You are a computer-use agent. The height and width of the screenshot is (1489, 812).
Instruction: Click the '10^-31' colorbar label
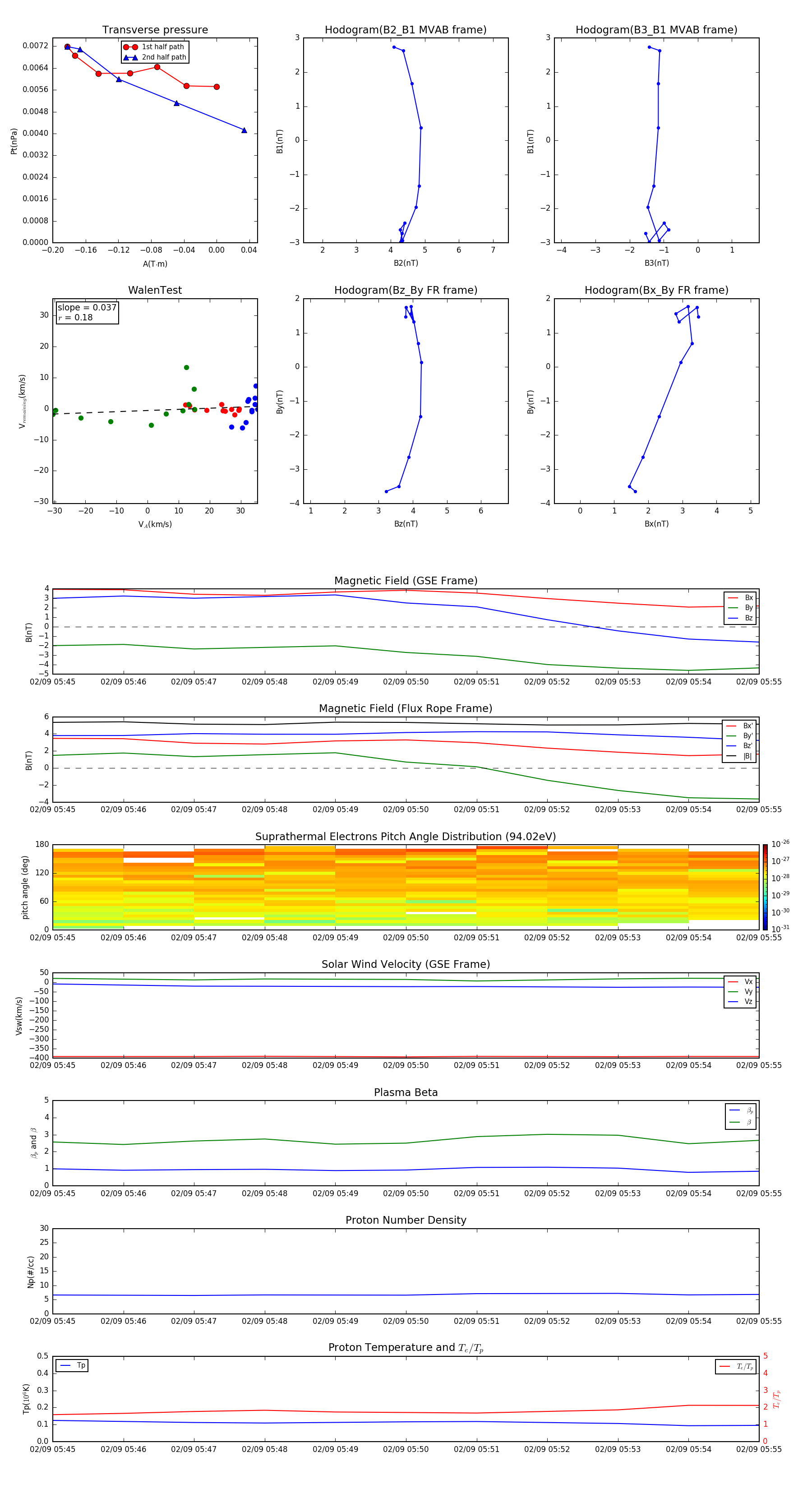point(780,929)
